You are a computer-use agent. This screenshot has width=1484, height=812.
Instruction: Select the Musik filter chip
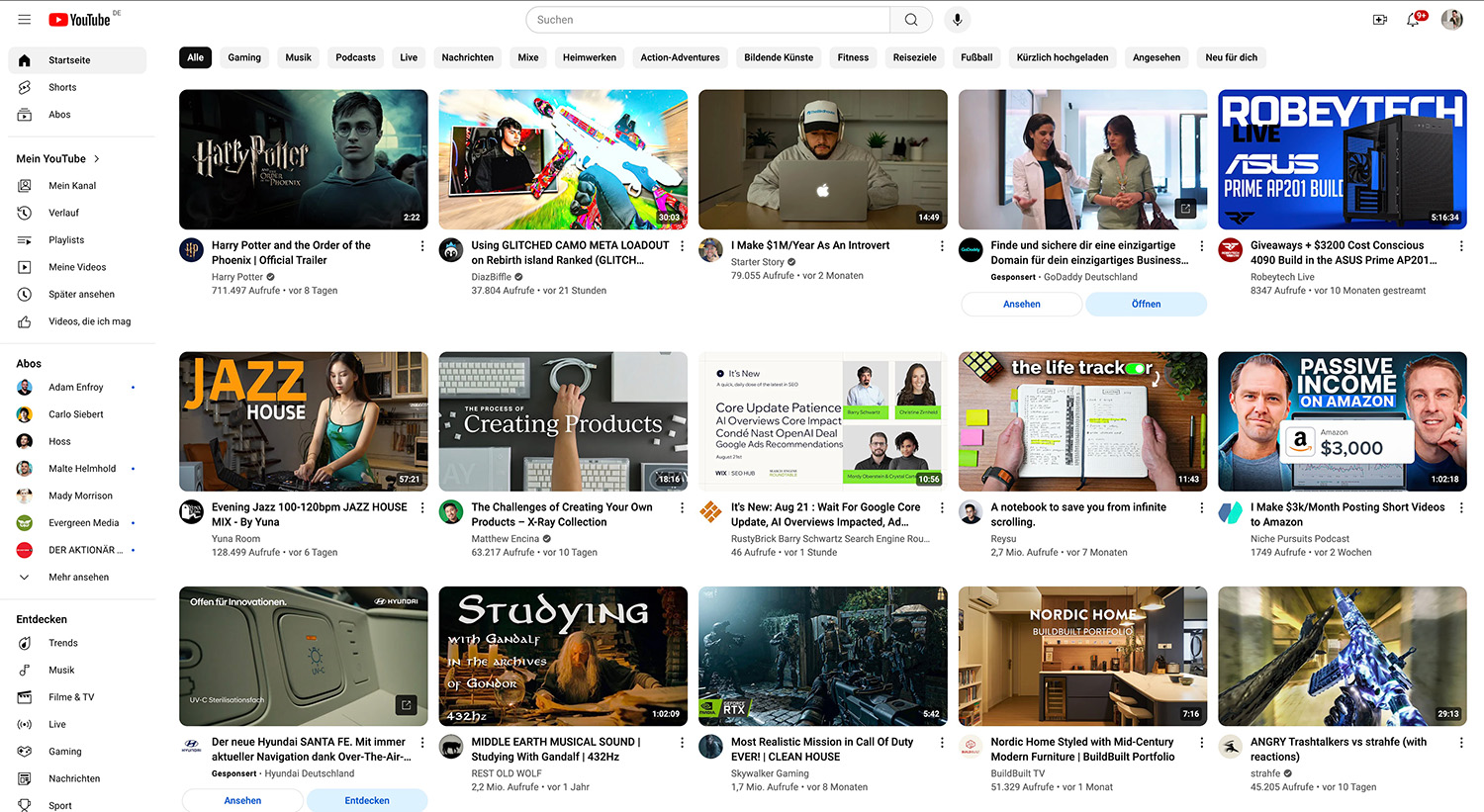tap(299, 57)
